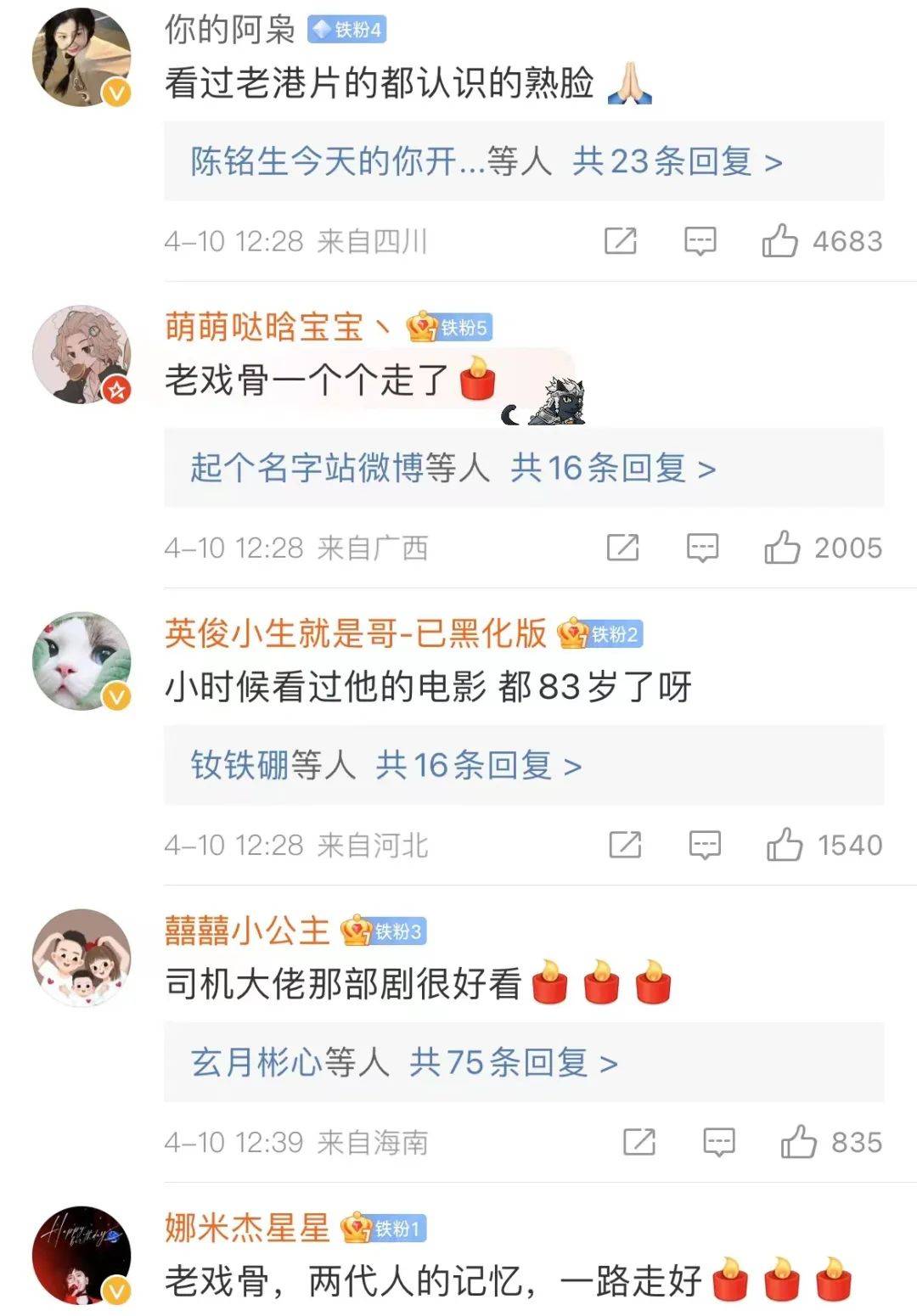Tap the reply icon on 广西 comment

click(x=703, y=548)
